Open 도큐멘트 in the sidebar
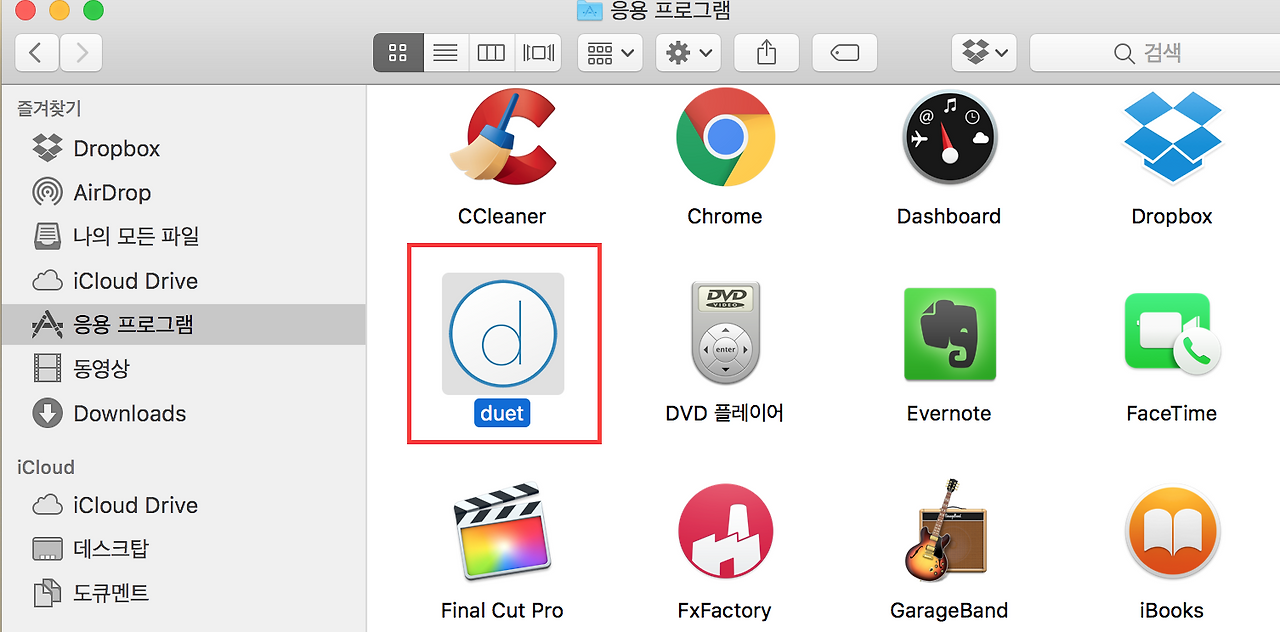 tap(183, 593)
